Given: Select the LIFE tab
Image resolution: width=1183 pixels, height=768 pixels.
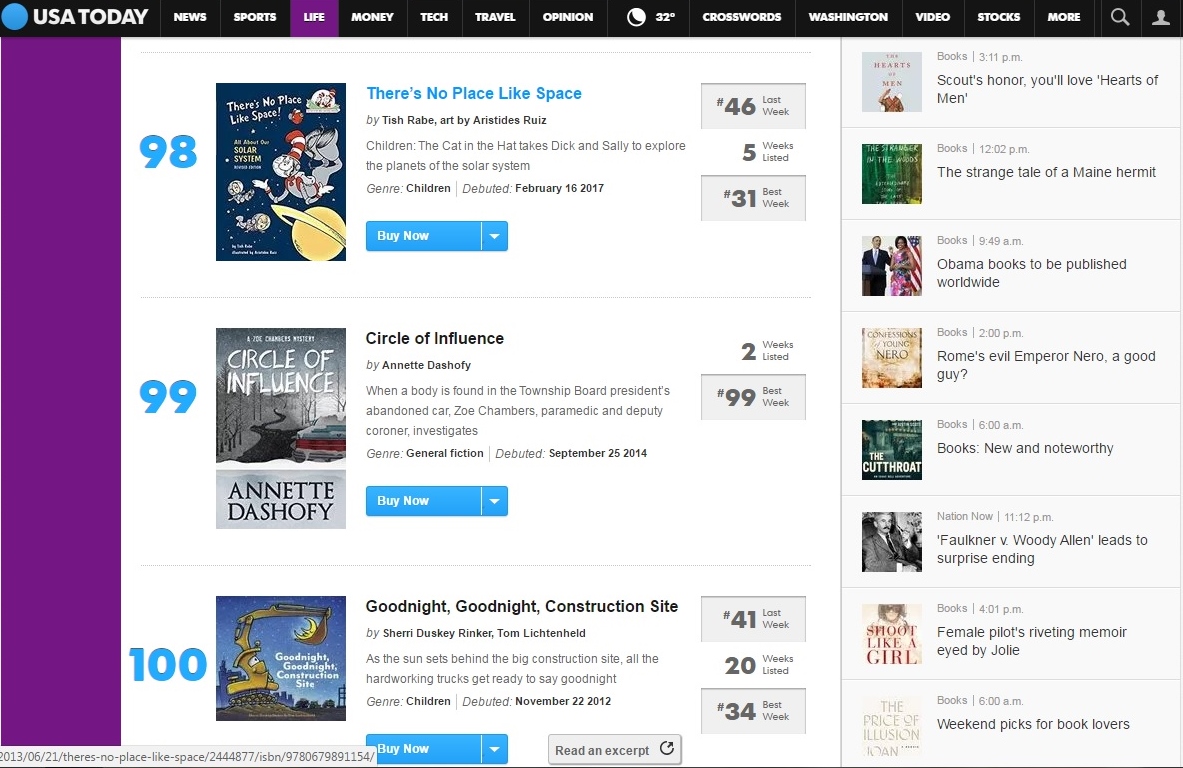Looking at the screenshot, I should pos(314,17).
